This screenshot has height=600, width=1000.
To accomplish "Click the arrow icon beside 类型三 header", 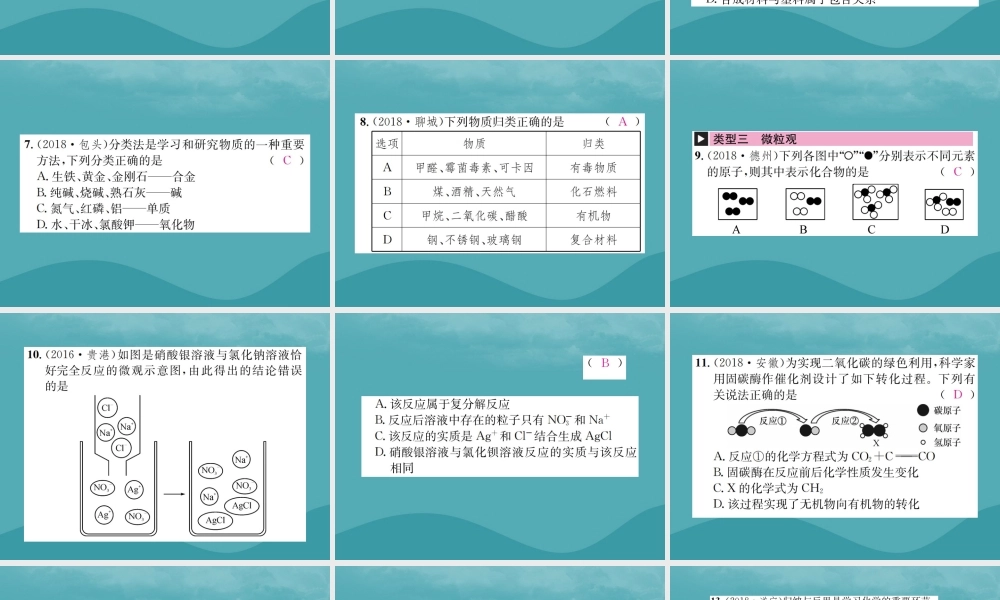I will [701, 139].
